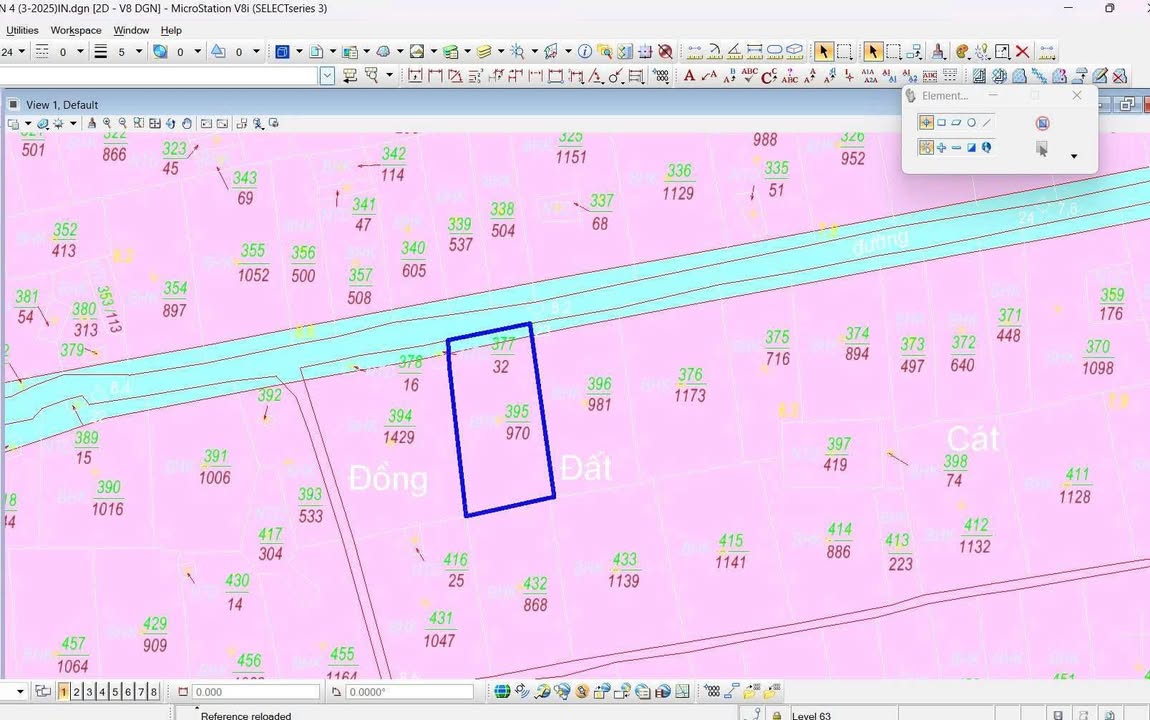Screen dimensions: 1150x720
Task: Click the Delete Element red X icon
Action: 1022,52
